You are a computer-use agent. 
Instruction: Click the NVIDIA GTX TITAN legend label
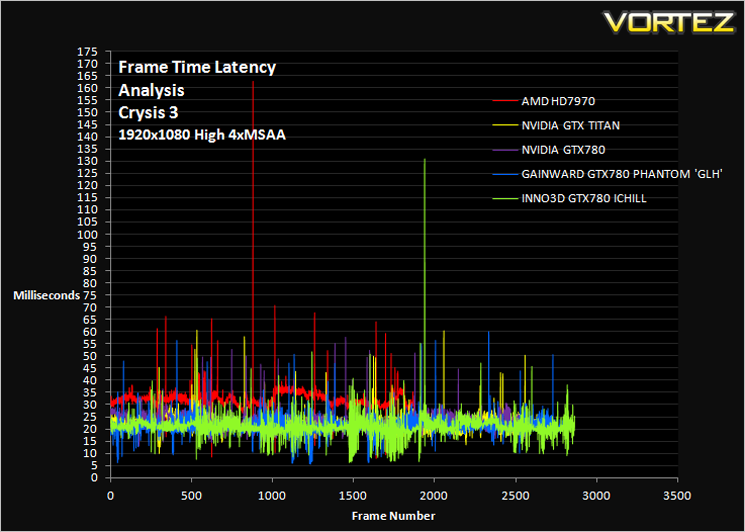[571, 126]
